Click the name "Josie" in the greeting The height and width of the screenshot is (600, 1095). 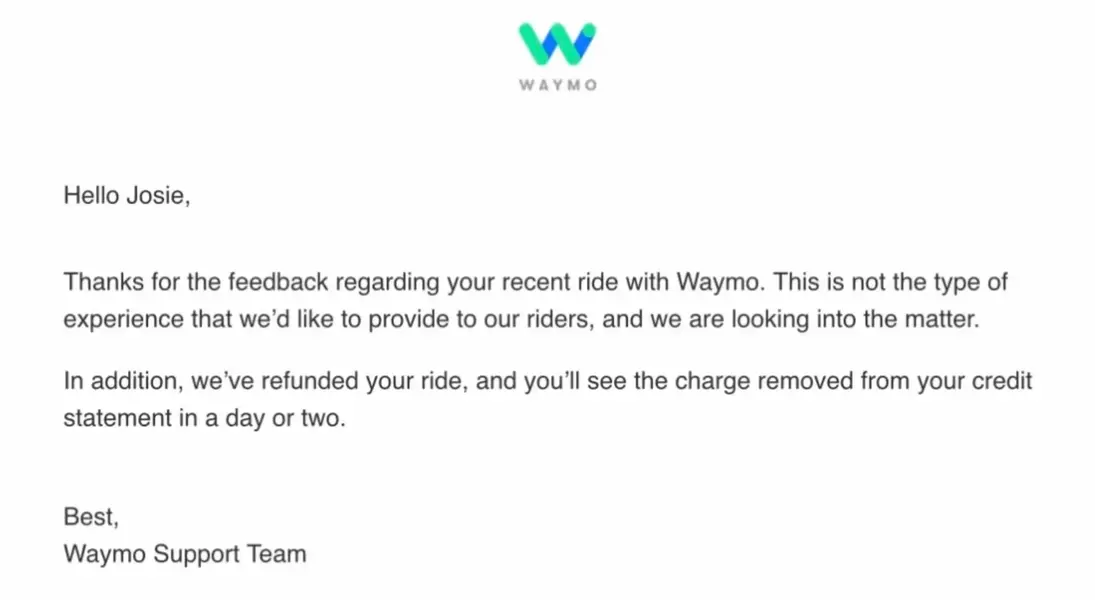pyautogui.click(x=154, y=196)
